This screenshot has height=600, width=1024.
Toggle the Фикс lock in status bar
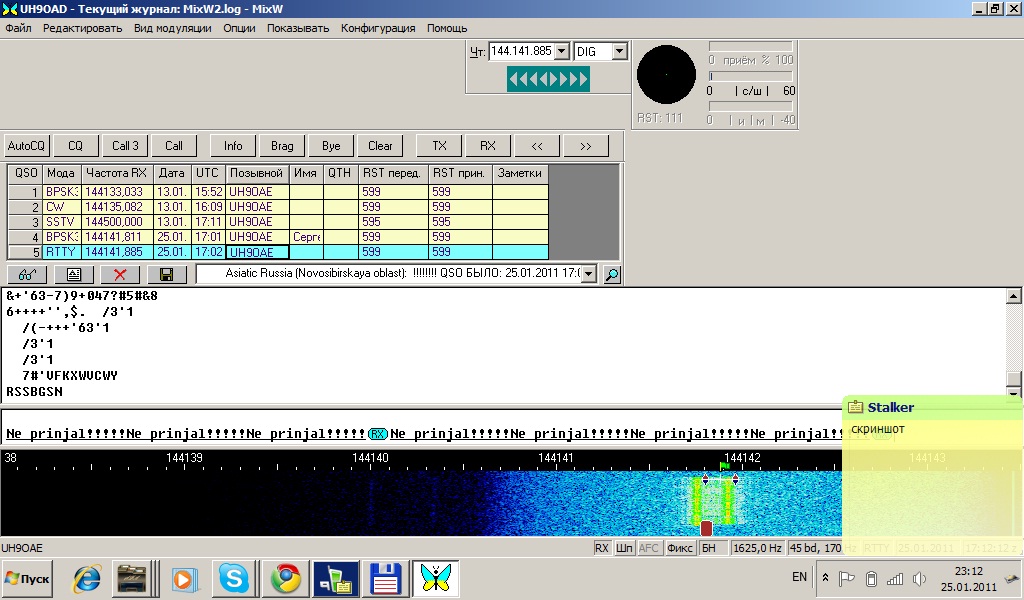680,548
